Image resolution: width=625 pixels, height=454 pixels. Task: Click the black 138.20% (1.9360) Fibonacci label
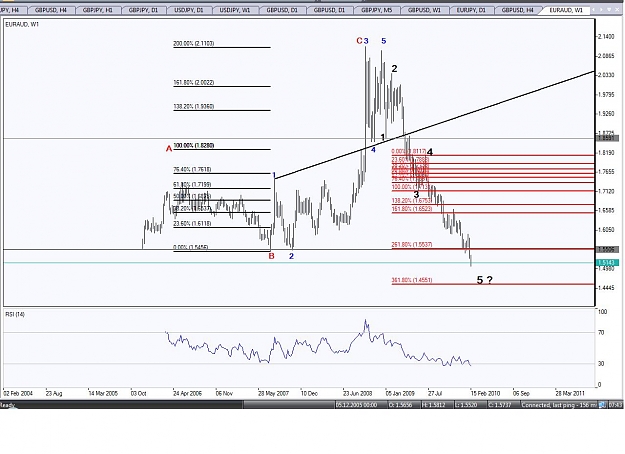(194, 106)
